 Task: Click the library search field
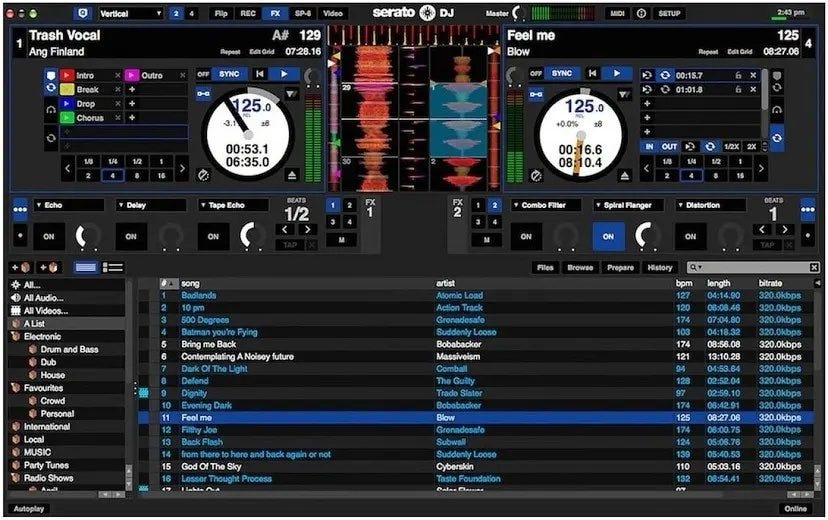pos(753,268)
